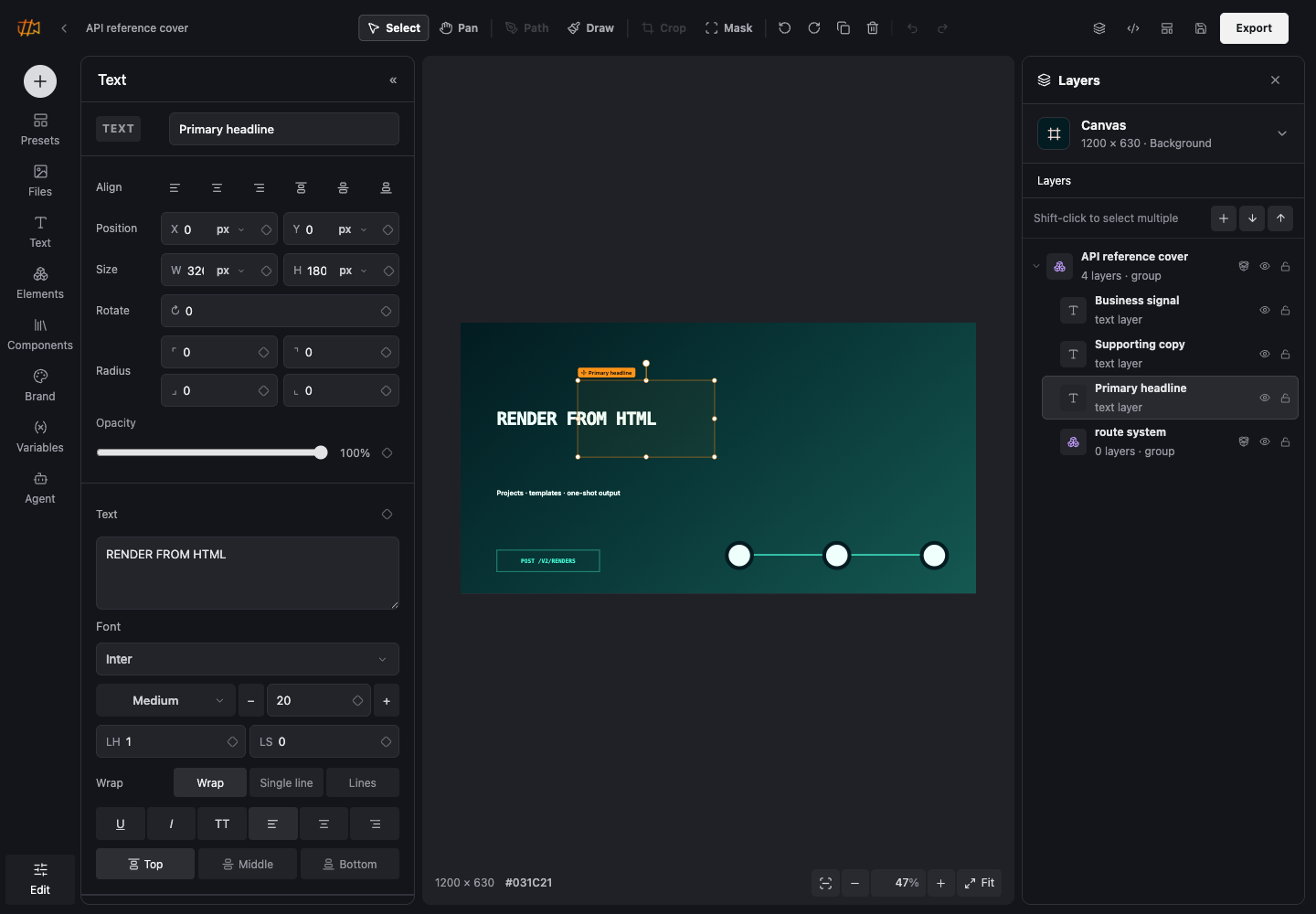
Task: Choose Single line wrap mode
Action: (286, 782)
